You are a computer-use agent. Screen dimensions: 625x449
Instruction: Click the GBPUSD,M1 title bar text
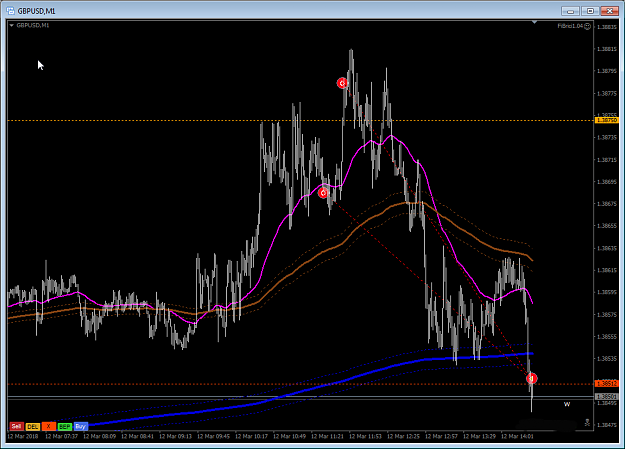point(36,11)
